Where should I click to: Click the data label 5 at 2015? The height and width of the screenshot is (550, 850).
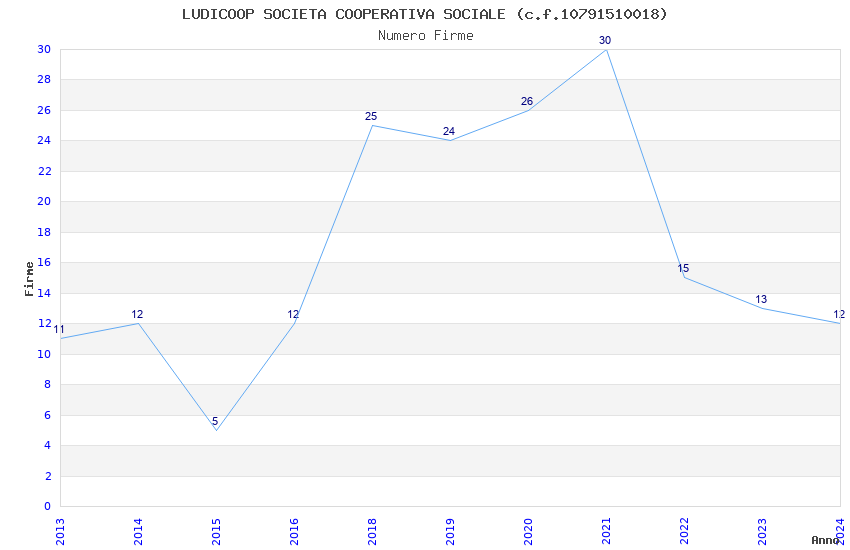[x=215, y=421]
